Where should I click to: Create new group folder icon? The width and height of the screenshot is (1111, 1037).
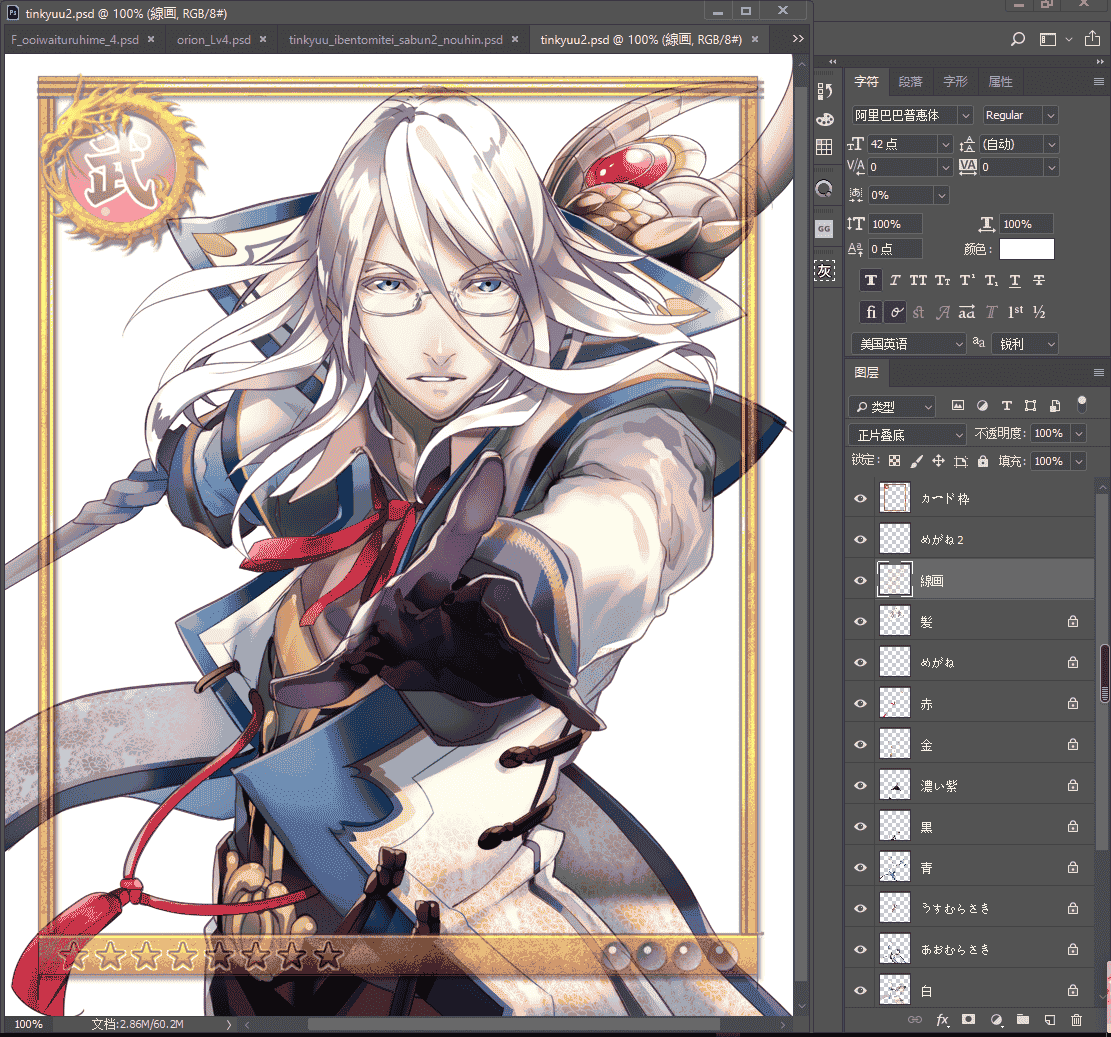pyautogui.click(x=1022, y=1020)
